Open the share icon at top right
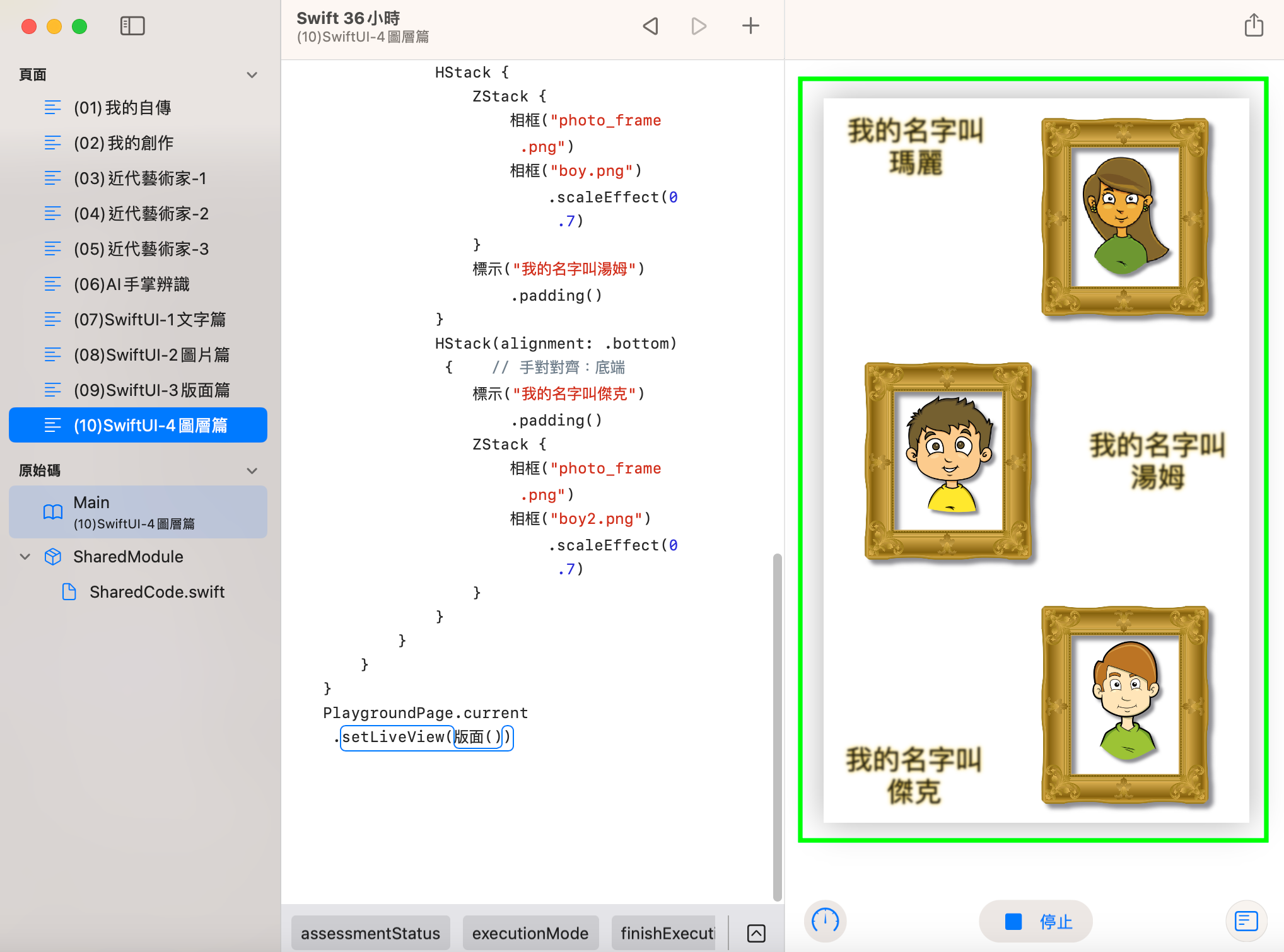The width and height of the screenshot is (1284, 952). point(1254,26)
